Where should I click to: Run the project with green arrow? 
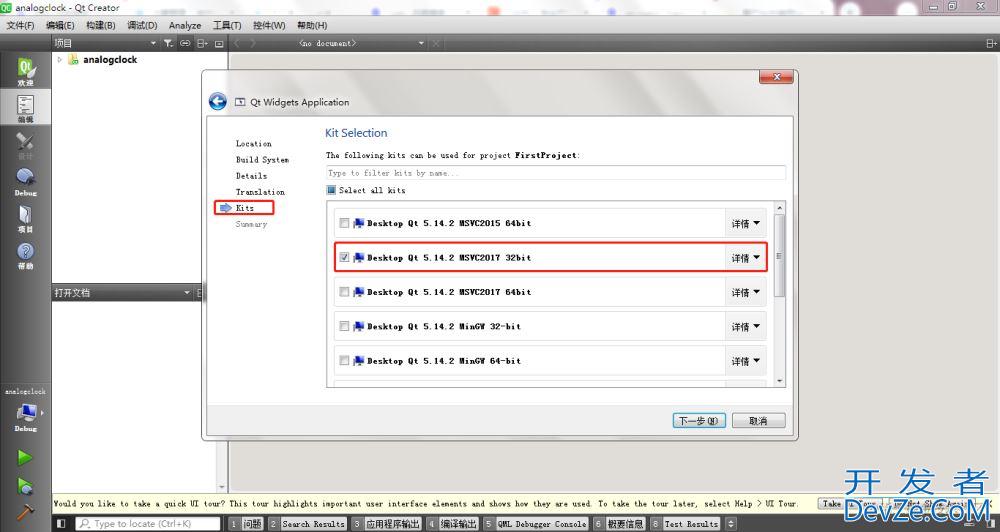pyautogui.click(x=25, y=457)
